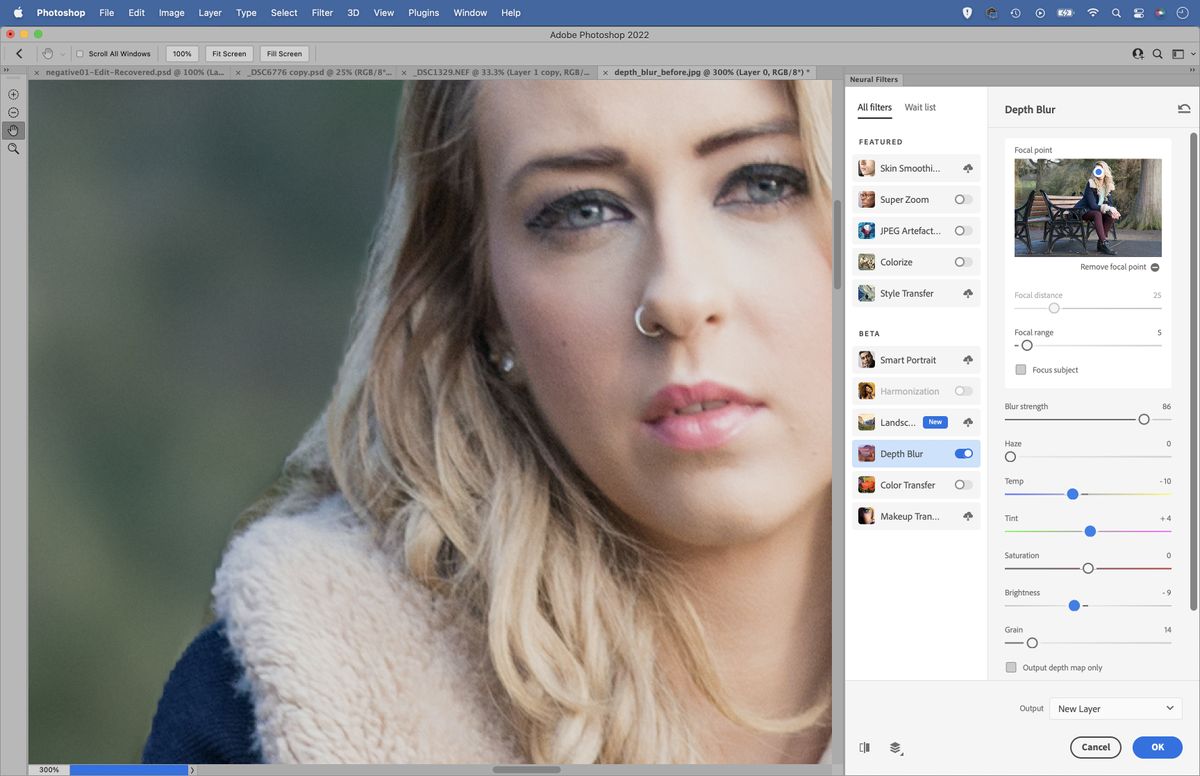
Task: Click the Zoom In plus icon
Action: 13,93
